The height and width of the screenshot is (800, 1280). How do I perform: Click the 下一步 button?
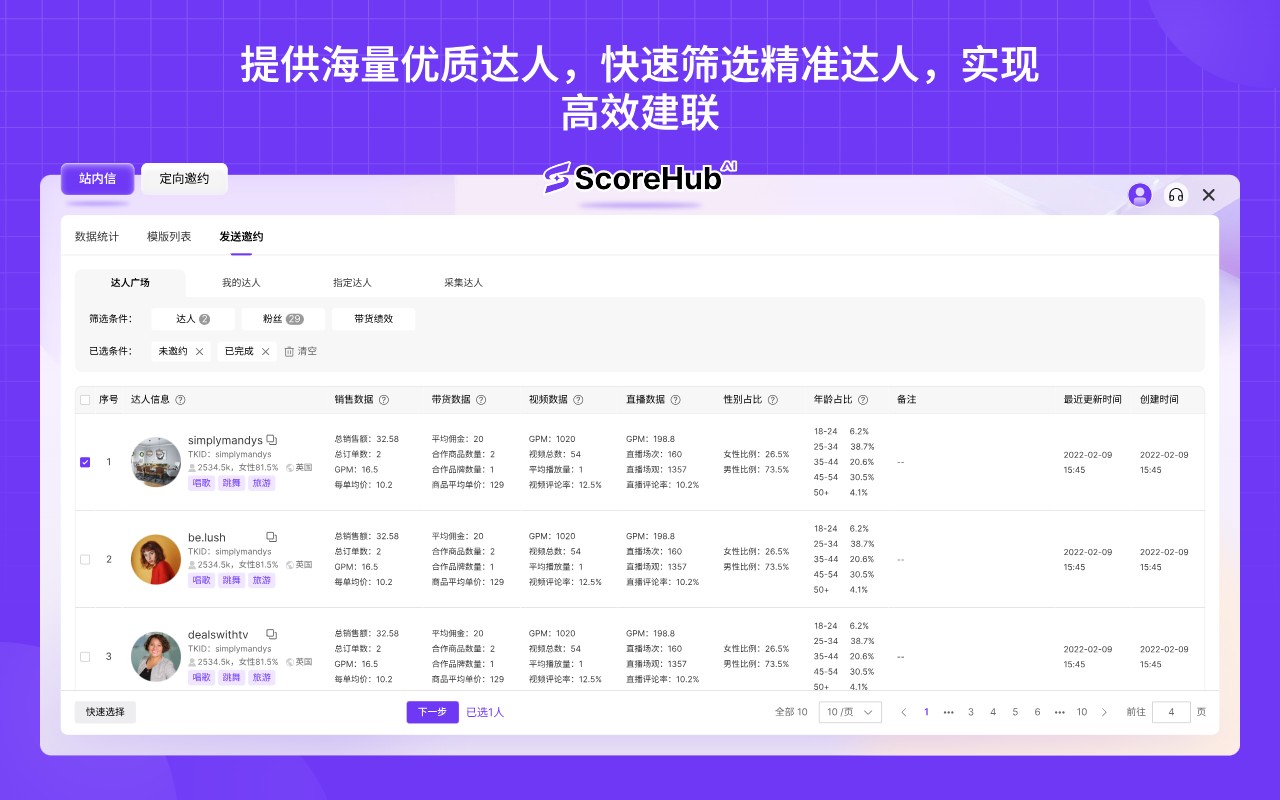[432, 711]
